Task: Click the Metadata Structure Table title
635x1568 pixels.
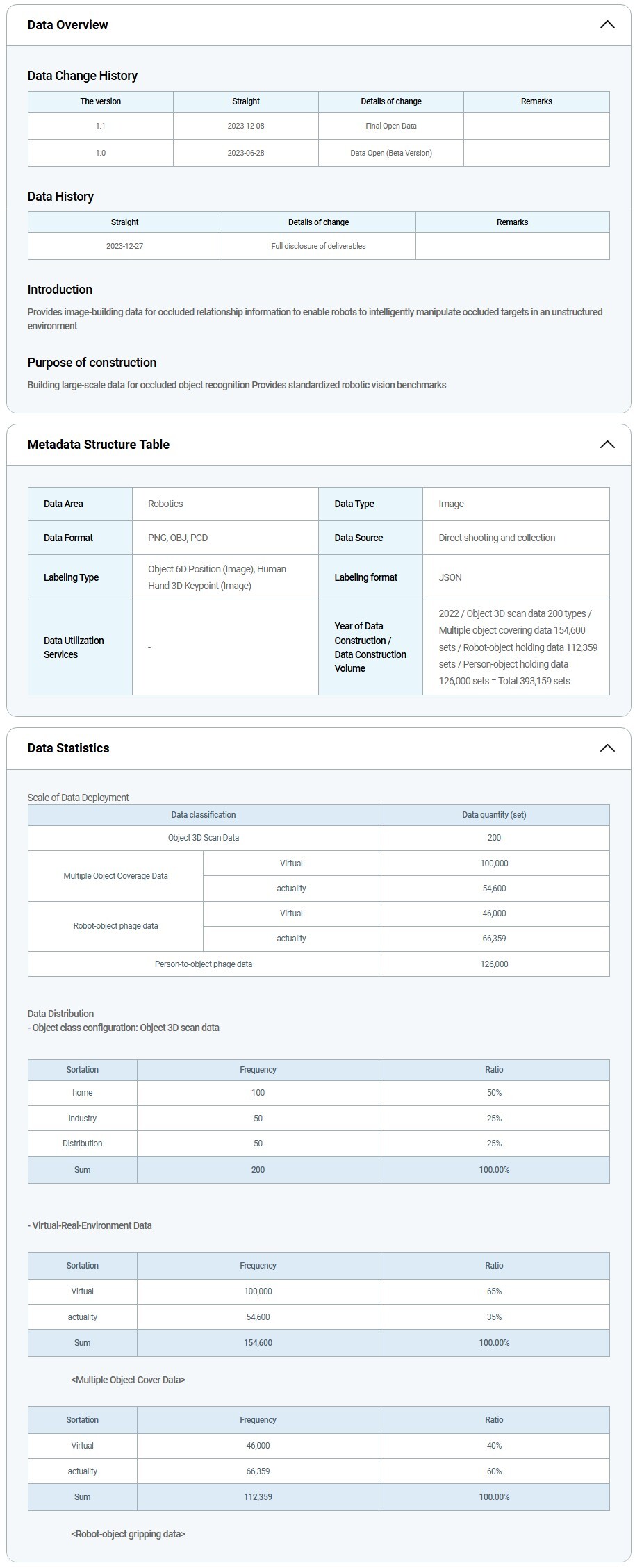Action: [98, 445]
